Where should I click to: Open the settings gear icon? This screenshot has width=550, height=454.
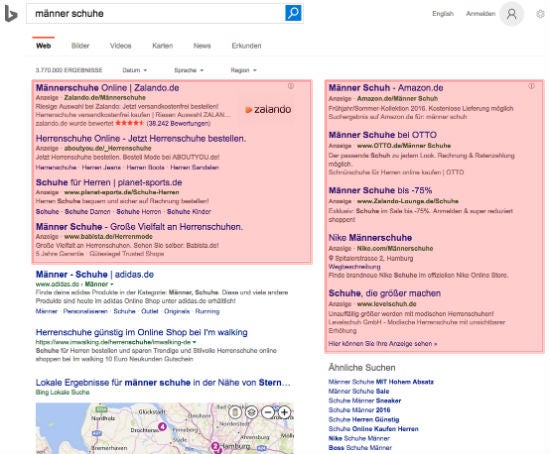tap(541, 14)
